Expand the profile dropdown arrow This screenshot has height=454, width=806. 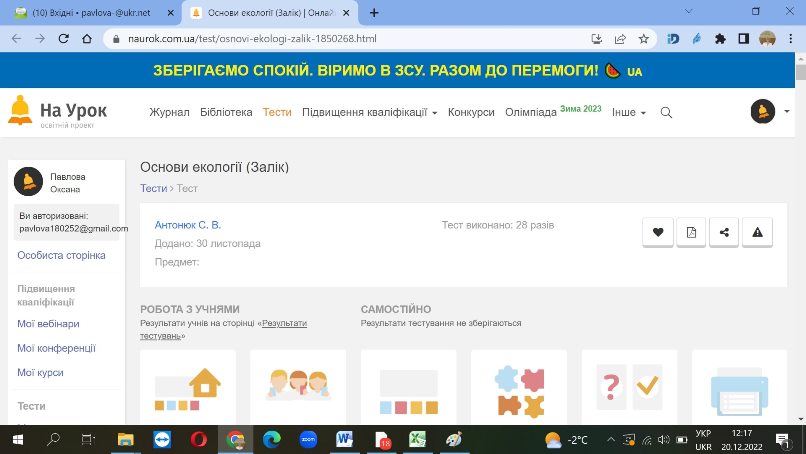coord(786,111)
